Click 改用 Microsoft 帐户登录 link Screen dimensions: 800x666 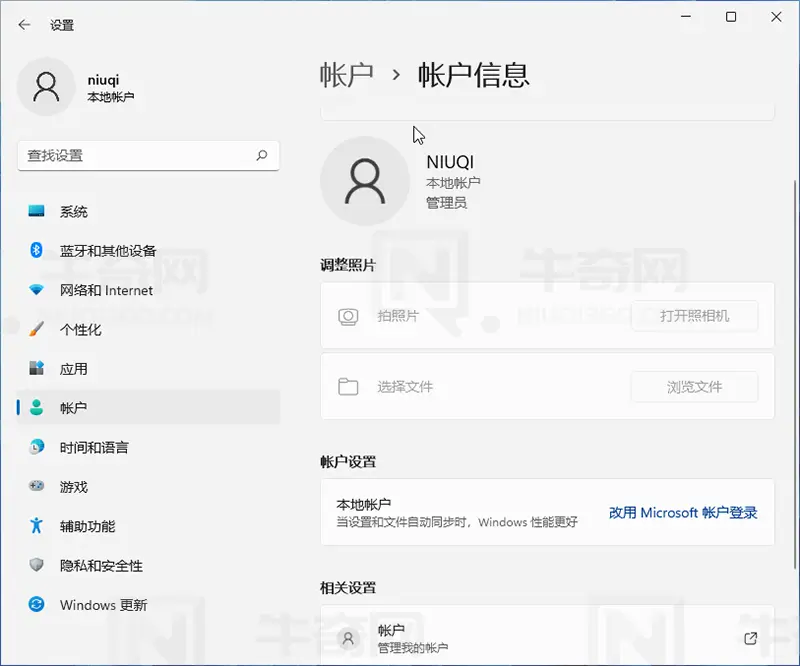pos(683,512)
